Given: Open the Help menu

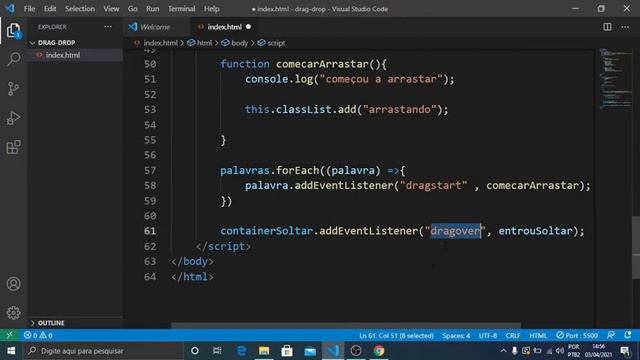Looking at the screenshot, I should [x=211, y=9].
